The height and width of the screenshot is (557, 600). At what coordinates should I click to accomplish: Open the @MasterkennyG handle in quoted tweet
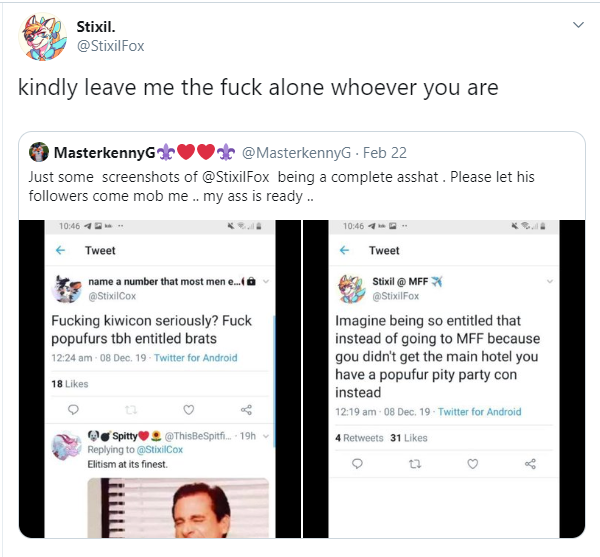point(296,153)
